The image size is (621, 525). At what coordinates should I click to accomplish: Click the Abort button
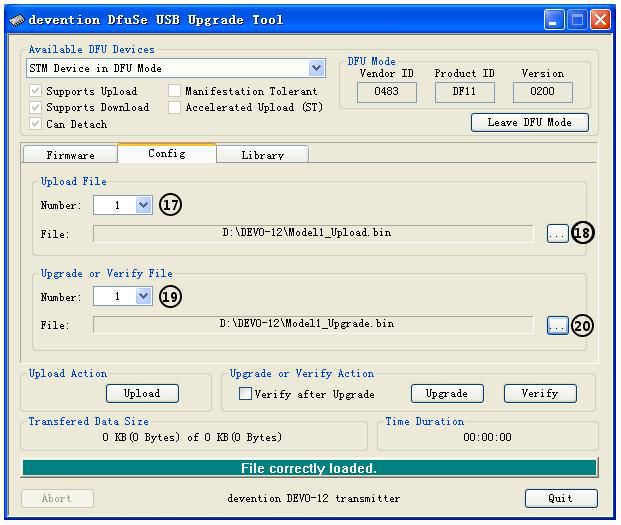point(57,498)
